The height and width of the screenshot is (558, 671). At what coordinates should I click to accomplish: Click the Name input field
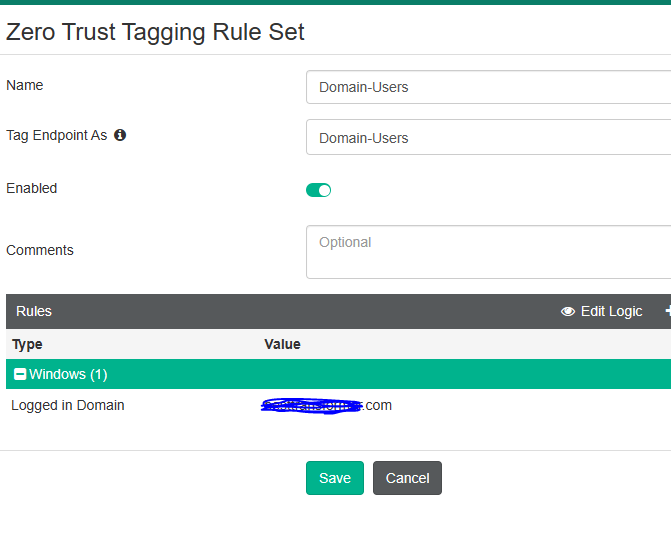488,87
